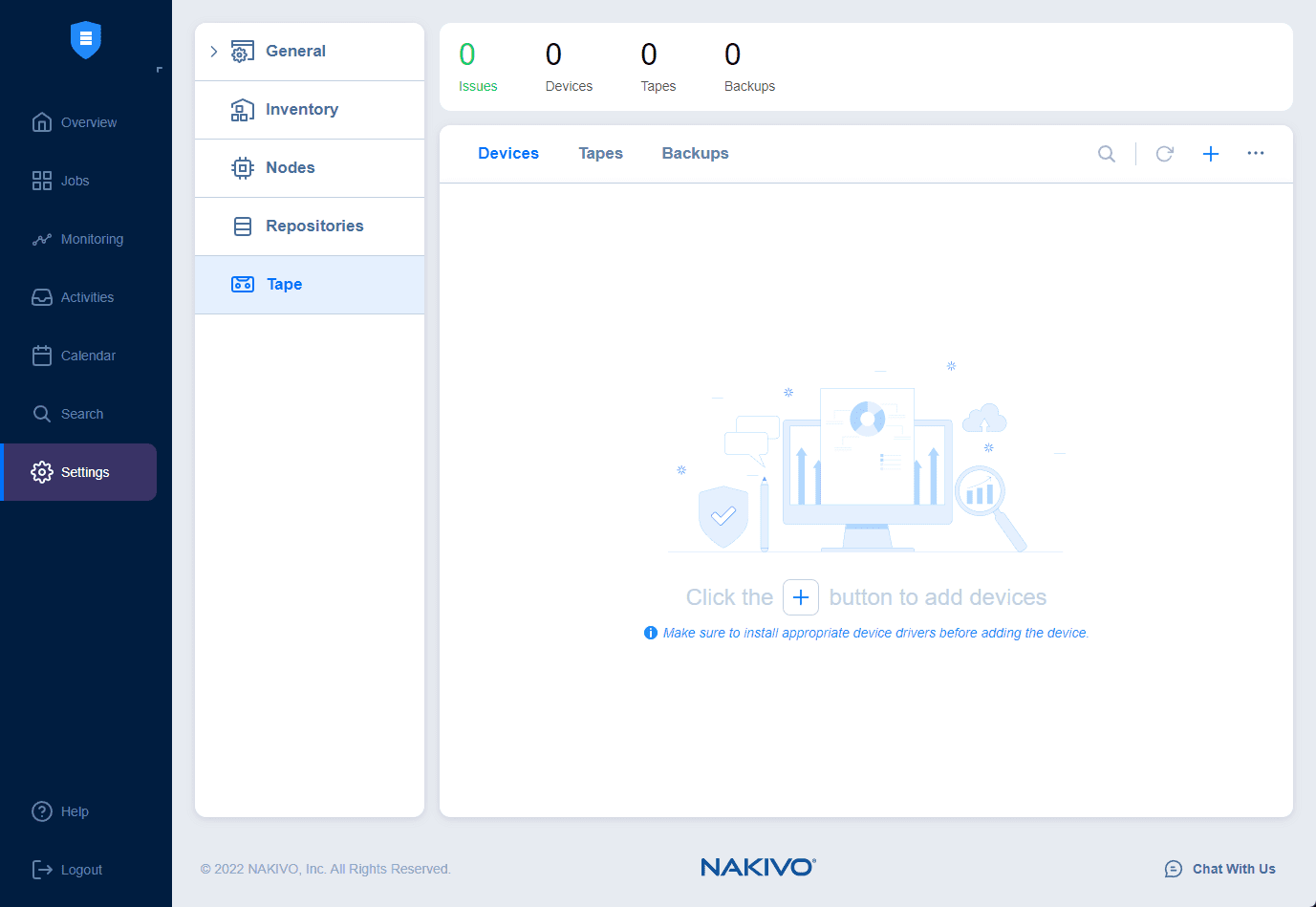Image resolution: width=1316 pixels, height=907 pixels.
Task: Switch to the Backups tab
Action: [x=695, y=153]
